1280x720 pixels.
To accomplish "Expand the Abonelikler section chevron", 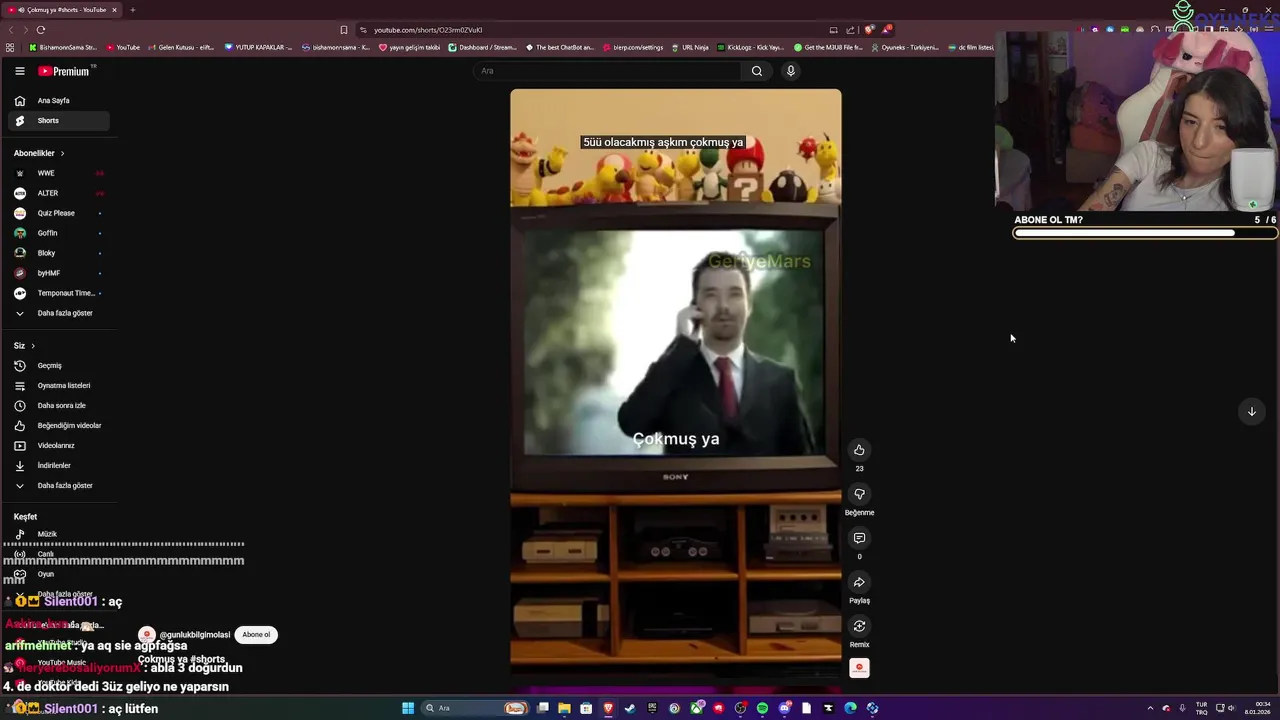I will (x=62, y=153).
